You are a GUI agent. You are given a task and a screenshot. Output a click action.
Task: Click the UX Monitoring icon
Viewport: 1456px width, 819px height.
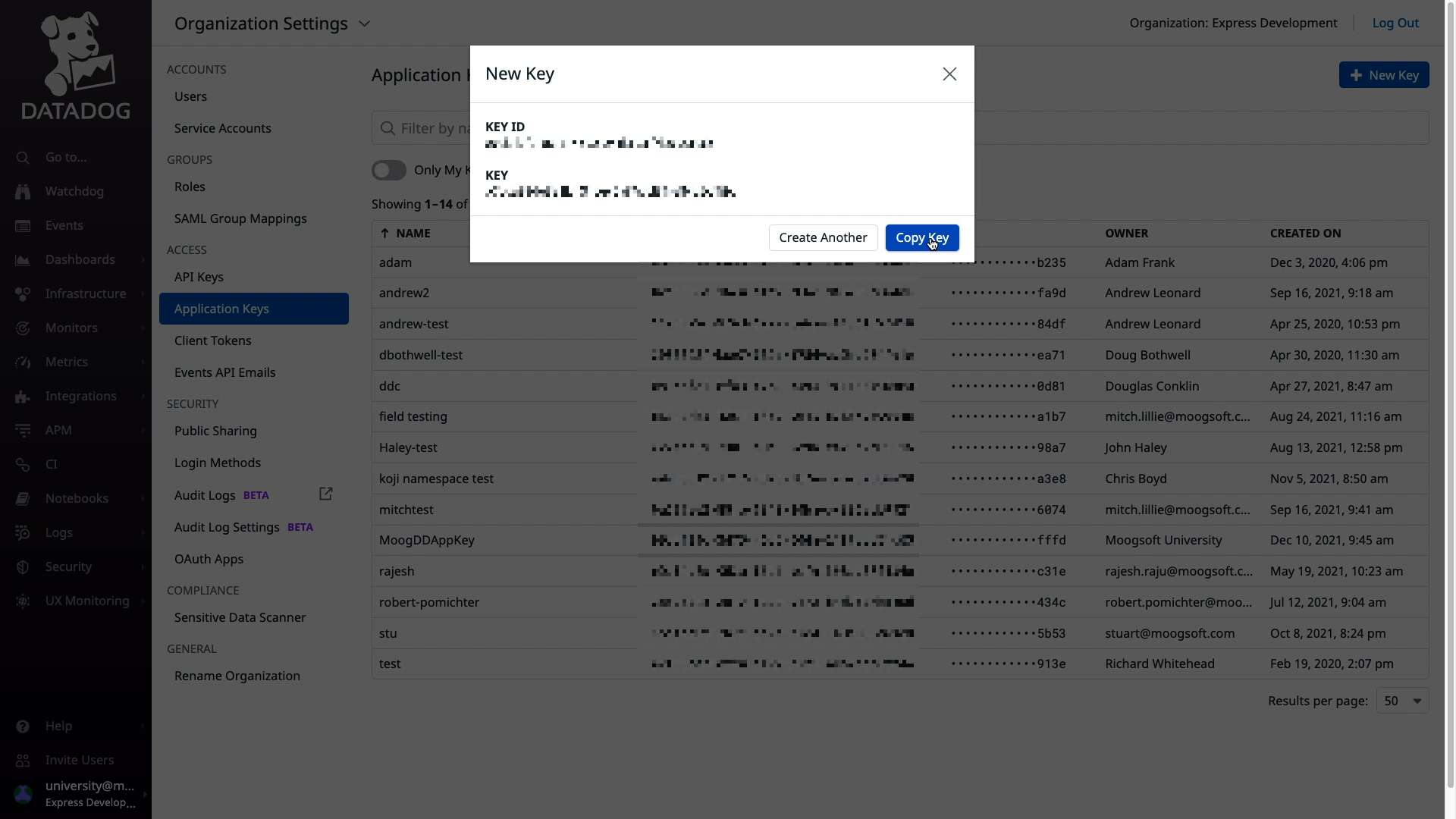click(23, 601)
